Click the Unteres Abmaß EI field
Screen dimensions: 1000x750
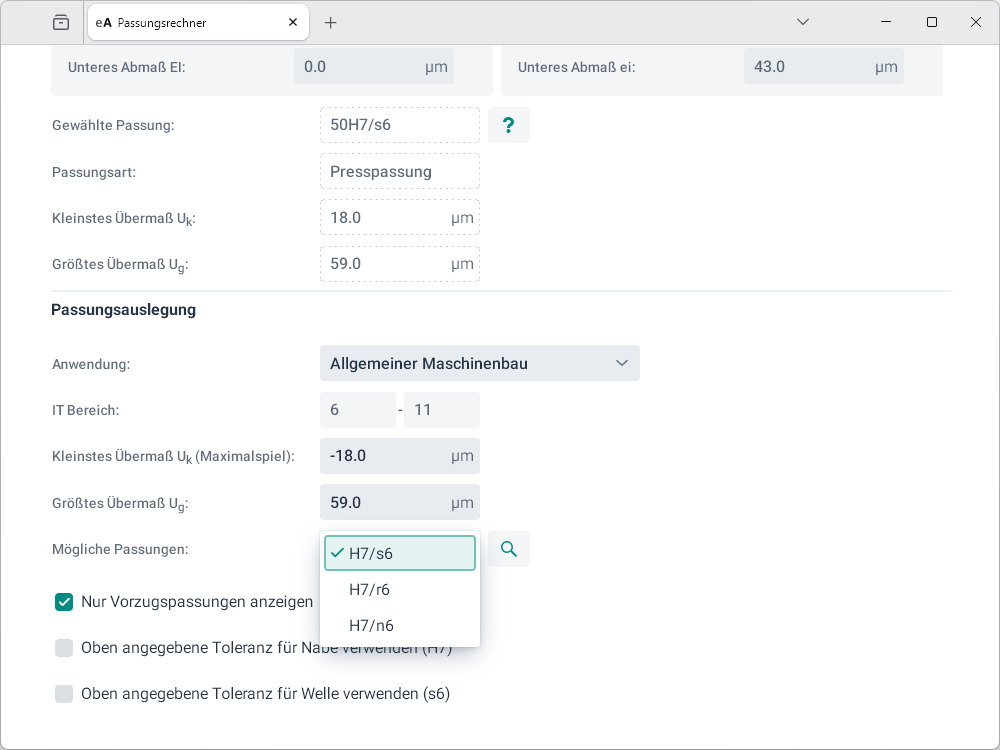pos(360,67)
